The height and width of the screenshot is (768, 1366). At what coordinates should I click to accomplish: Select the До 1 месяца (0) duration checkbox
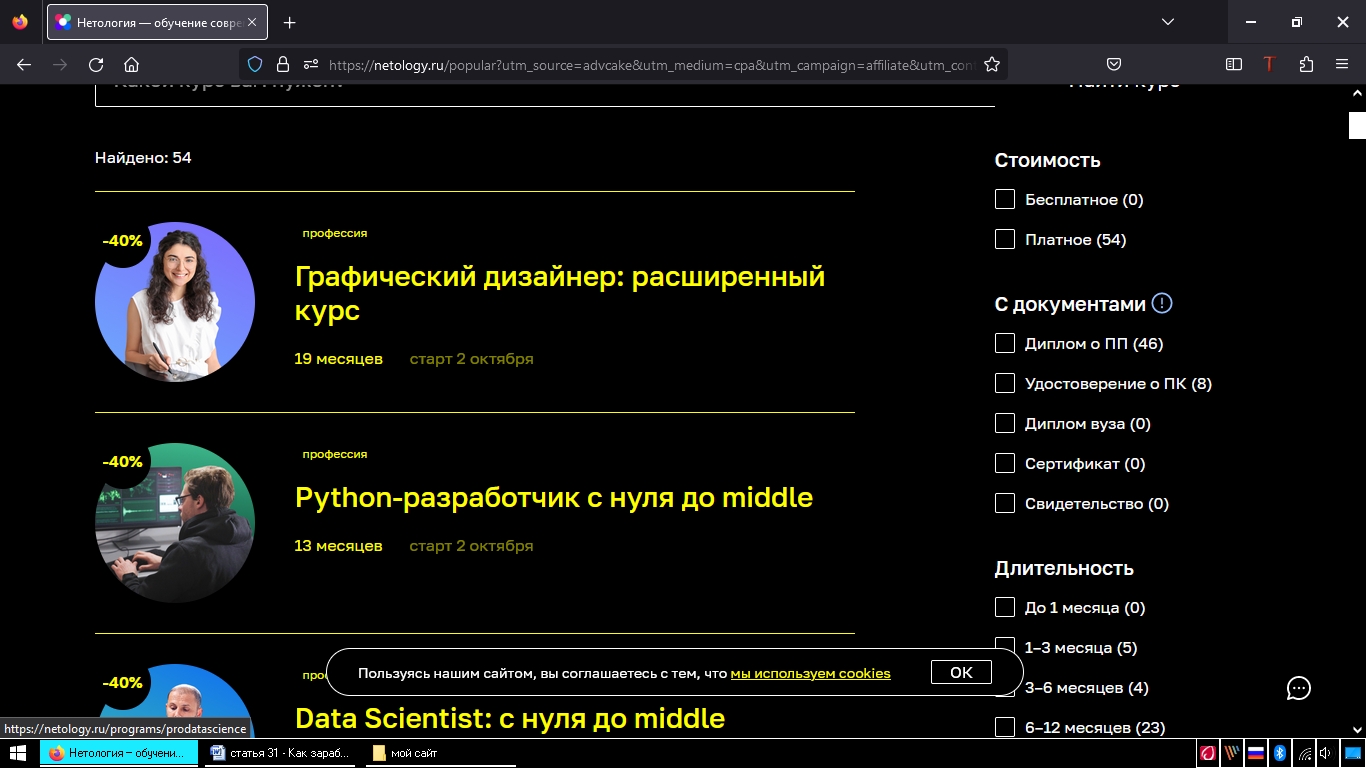(x=1005, y=607)
